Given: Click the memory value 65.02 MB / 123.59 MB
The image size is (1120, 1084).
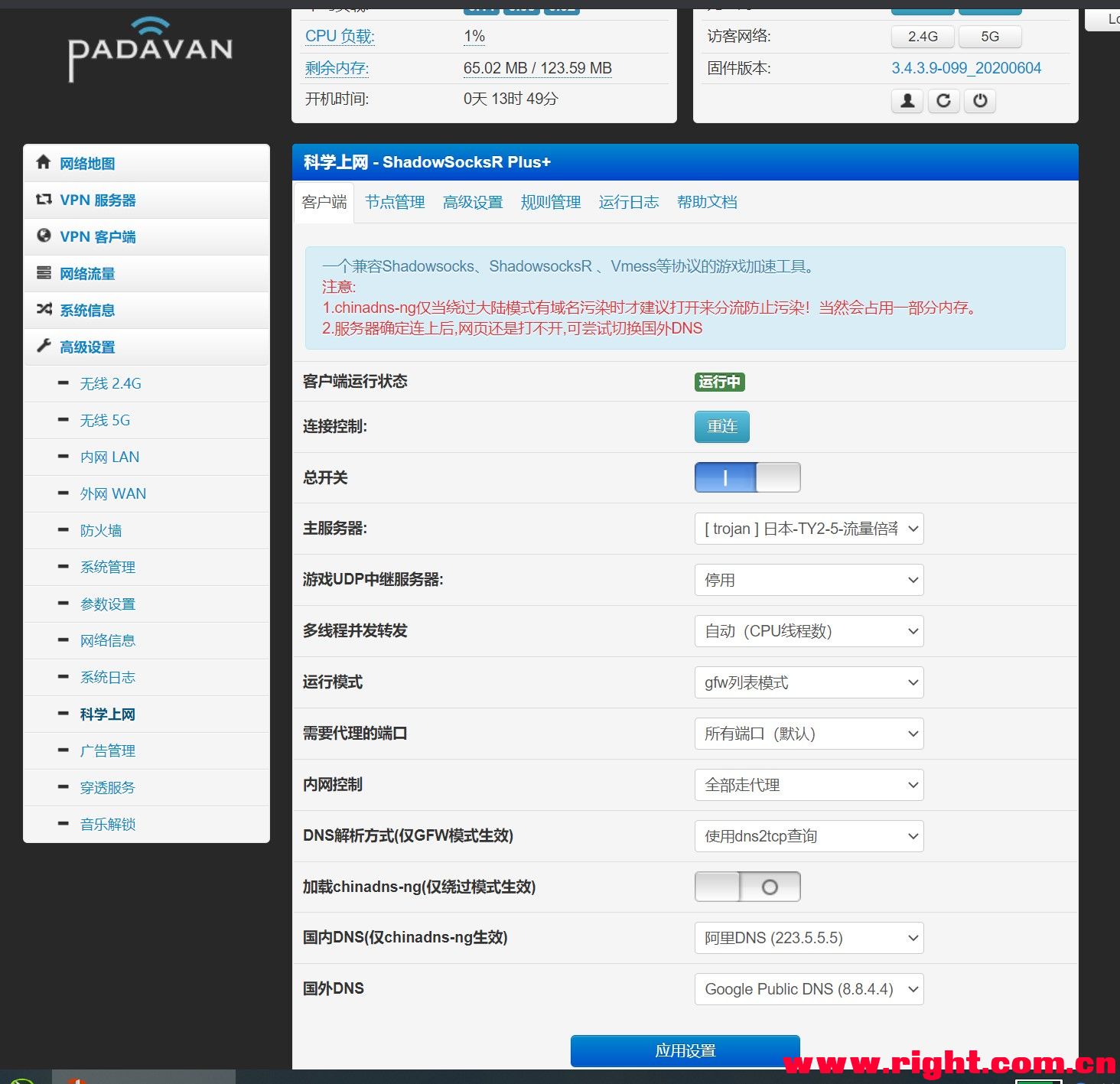Looking at the screenshot, I should 538,68.
